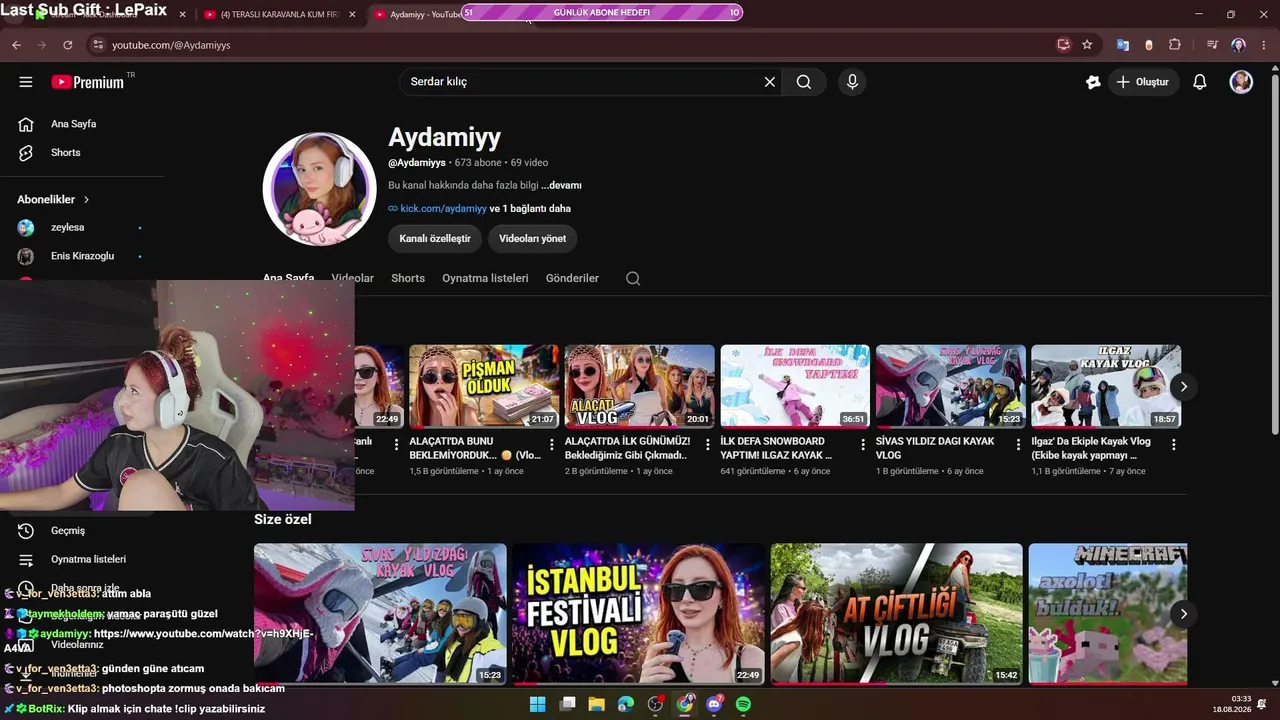This screenshot has height=720, width=1280.
Task: Open the kick.com/aydamiyy link
Action: point(443,209)
